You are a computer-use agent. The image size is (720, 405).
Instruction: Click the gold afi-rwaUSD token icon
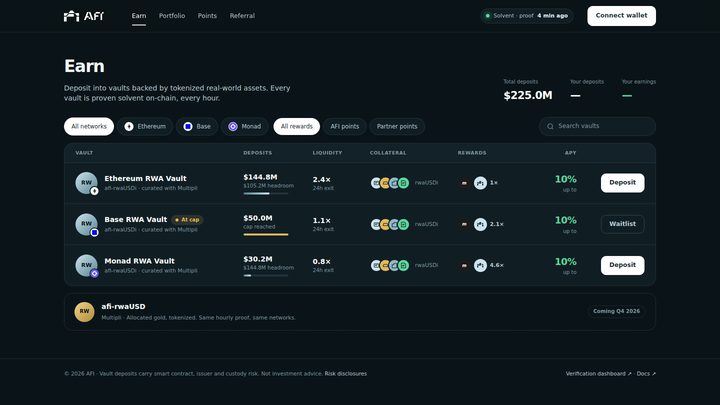pos(84,311)
